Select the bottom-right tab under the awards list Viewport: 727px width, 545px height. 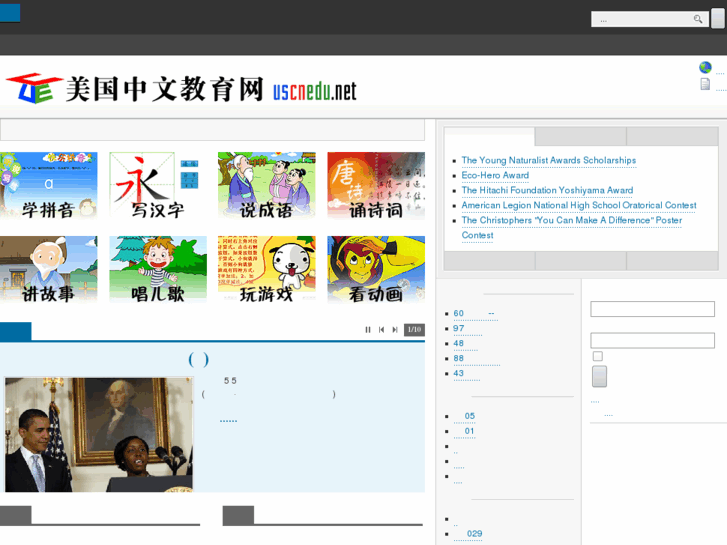(x=672, y=261)
